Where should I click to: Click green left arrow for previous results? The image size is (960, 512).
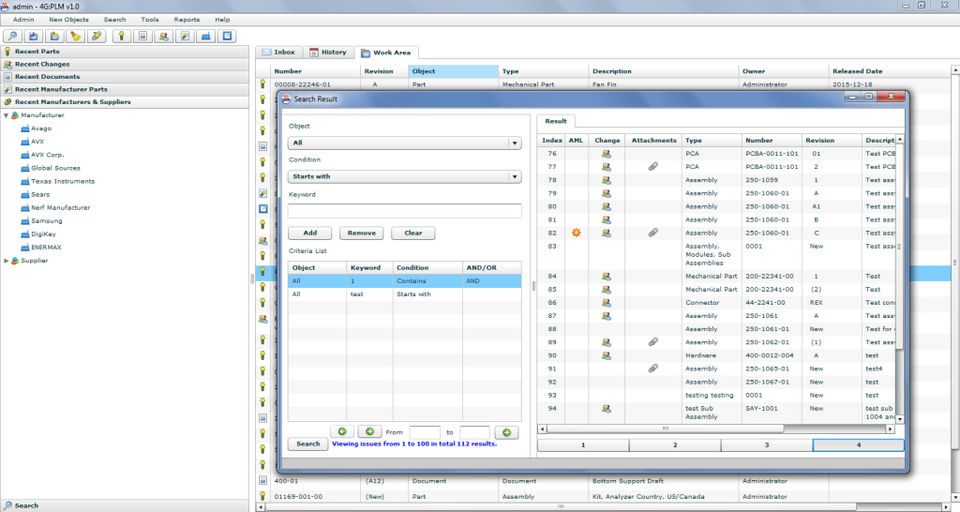342,432
